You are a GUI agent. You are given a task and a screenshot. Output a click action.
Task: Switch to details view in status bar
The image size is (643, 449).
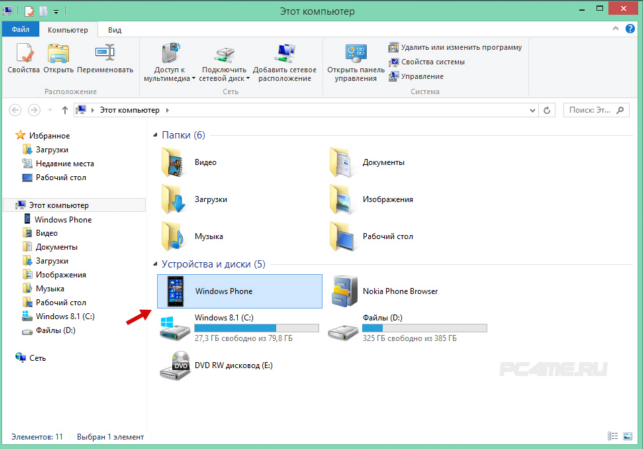[x=613, y=436]
